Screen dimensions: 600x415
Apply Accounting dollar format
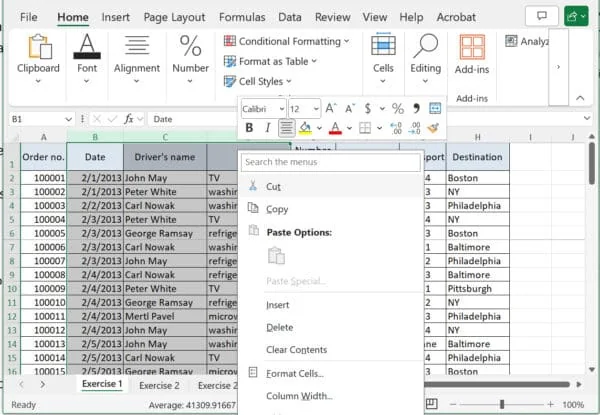pyautogui.click(x=368, y=109)
